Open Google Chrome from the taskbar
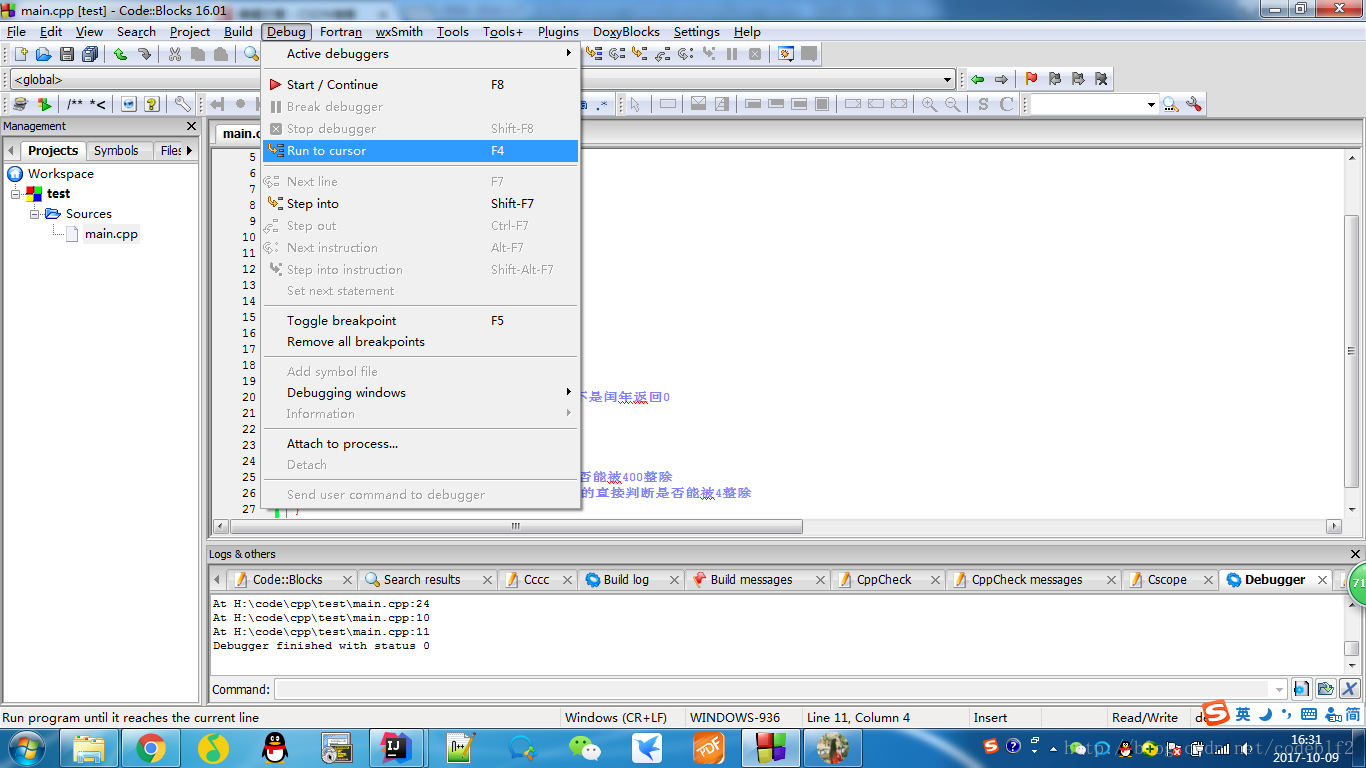Viewport: 1366px width, 768px height. point(151,748)
